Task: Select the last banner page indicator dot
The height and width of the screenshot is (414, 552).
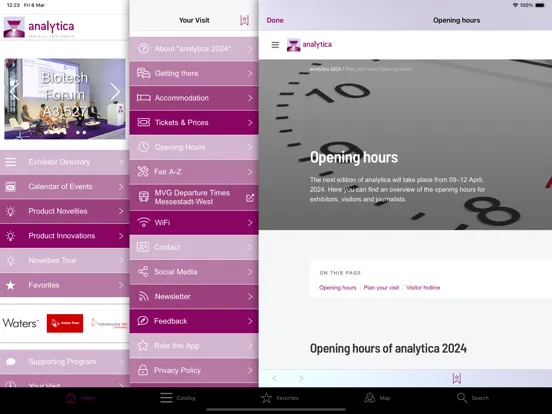Action: (x=84, y=132)
